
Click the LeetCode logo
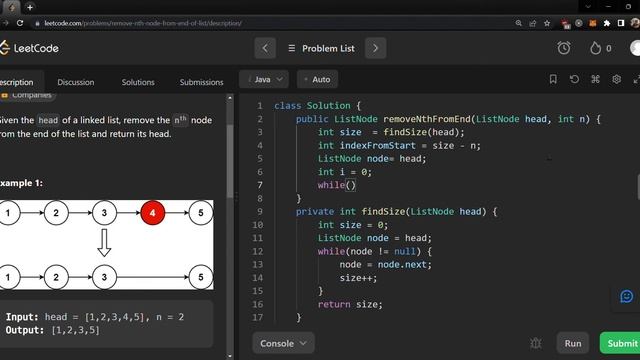click(x=29, y=48)
